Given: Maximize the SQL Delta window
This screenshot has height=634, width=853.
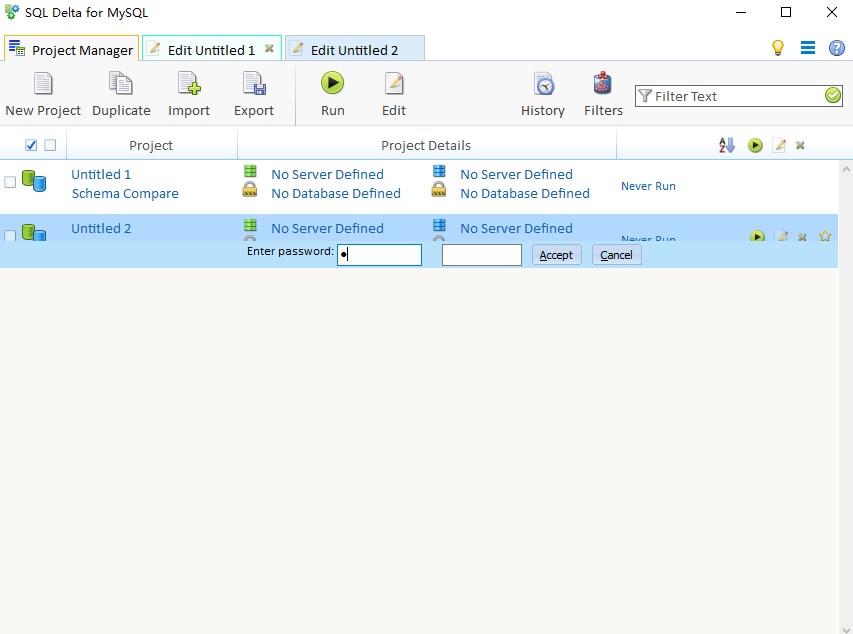Looking at the screenshot, I should [x=786, y=12].
